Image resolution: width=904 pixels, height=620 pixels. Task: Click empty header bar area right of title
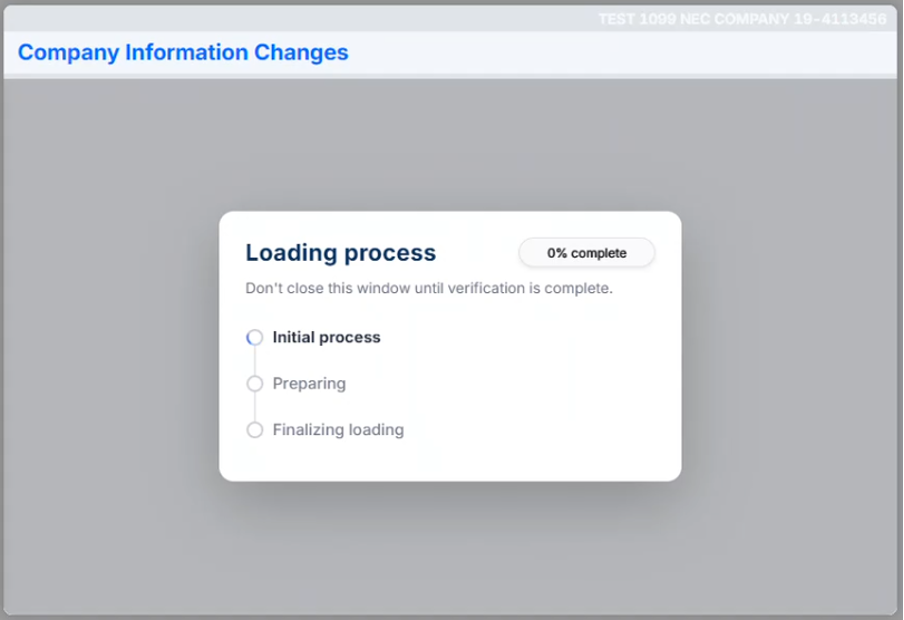[x=620, y=53]
